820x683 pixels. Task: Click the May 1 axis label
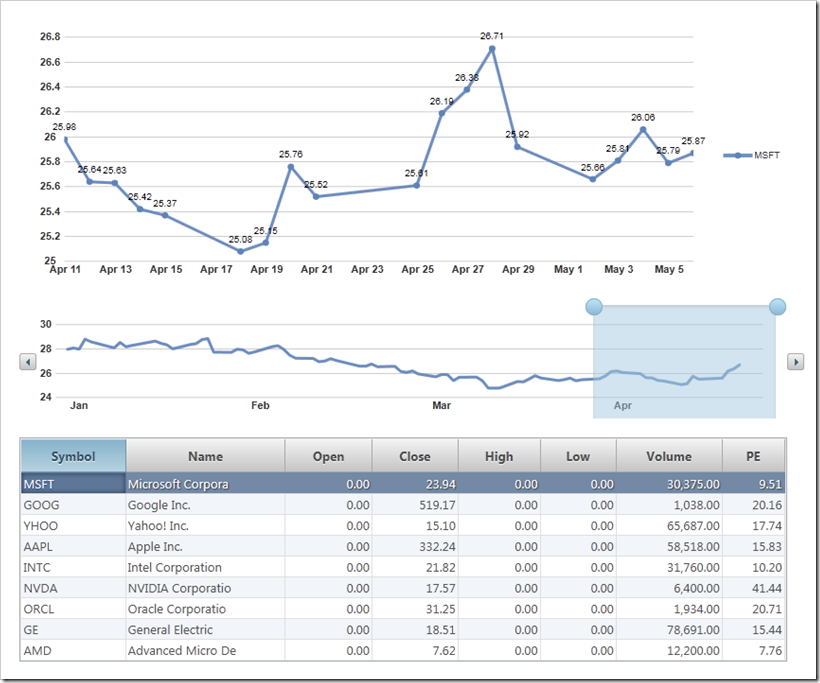click(x=568, y=269)
